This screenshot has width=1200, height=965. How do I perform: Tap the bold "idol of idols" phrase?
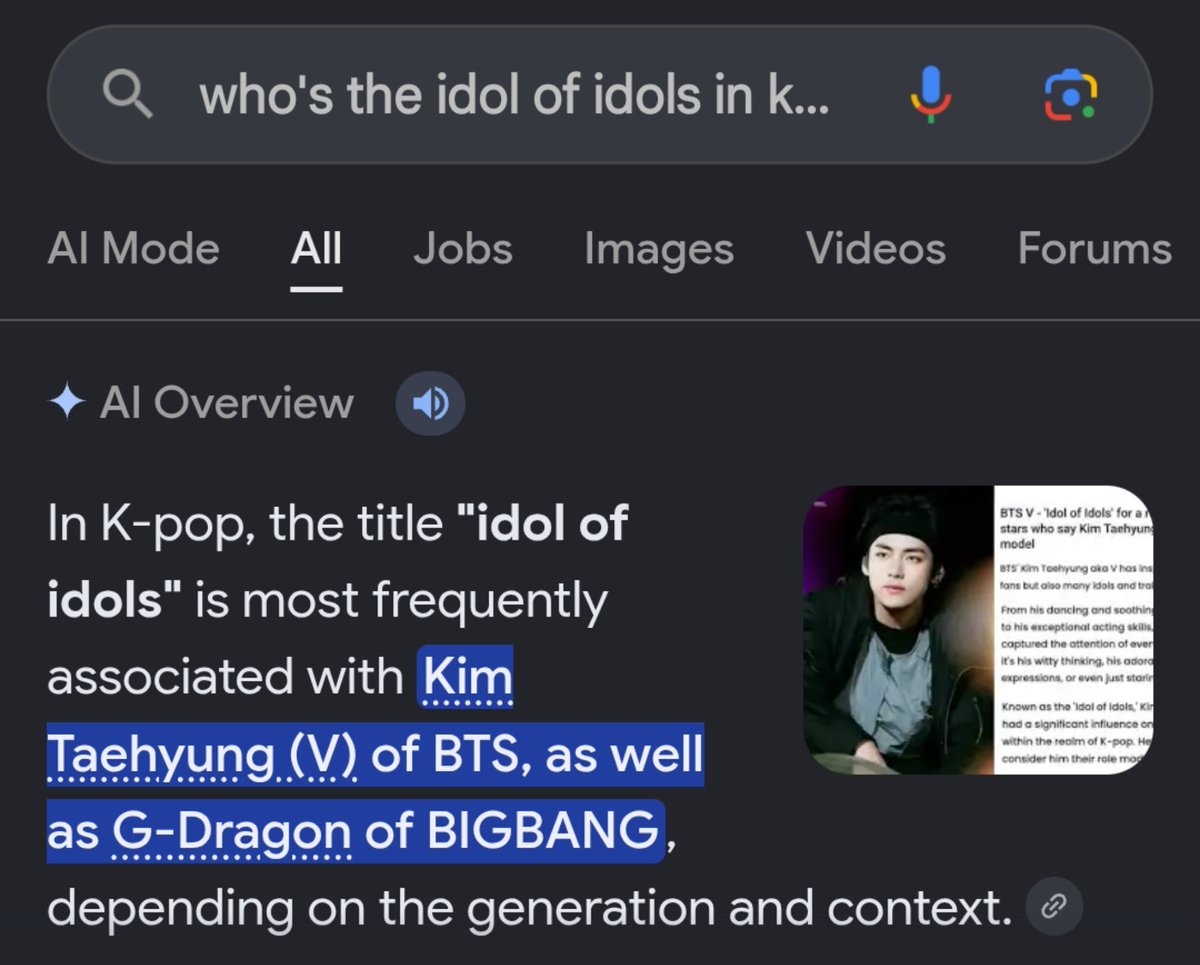337,561
